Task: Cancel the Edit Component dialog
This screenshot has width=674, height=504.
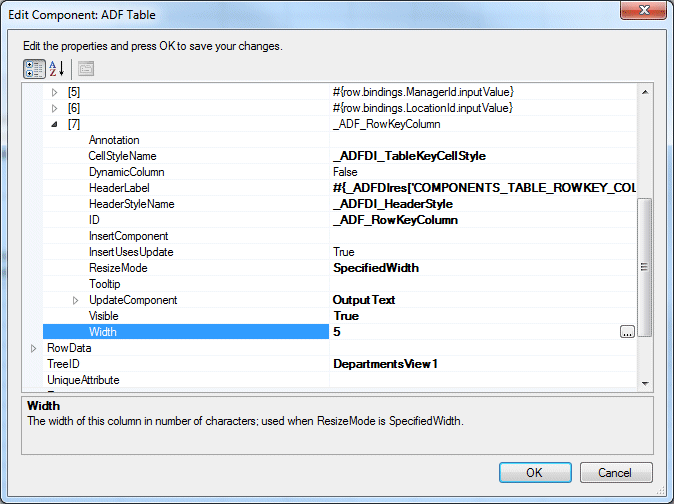Action: (616, 473)
